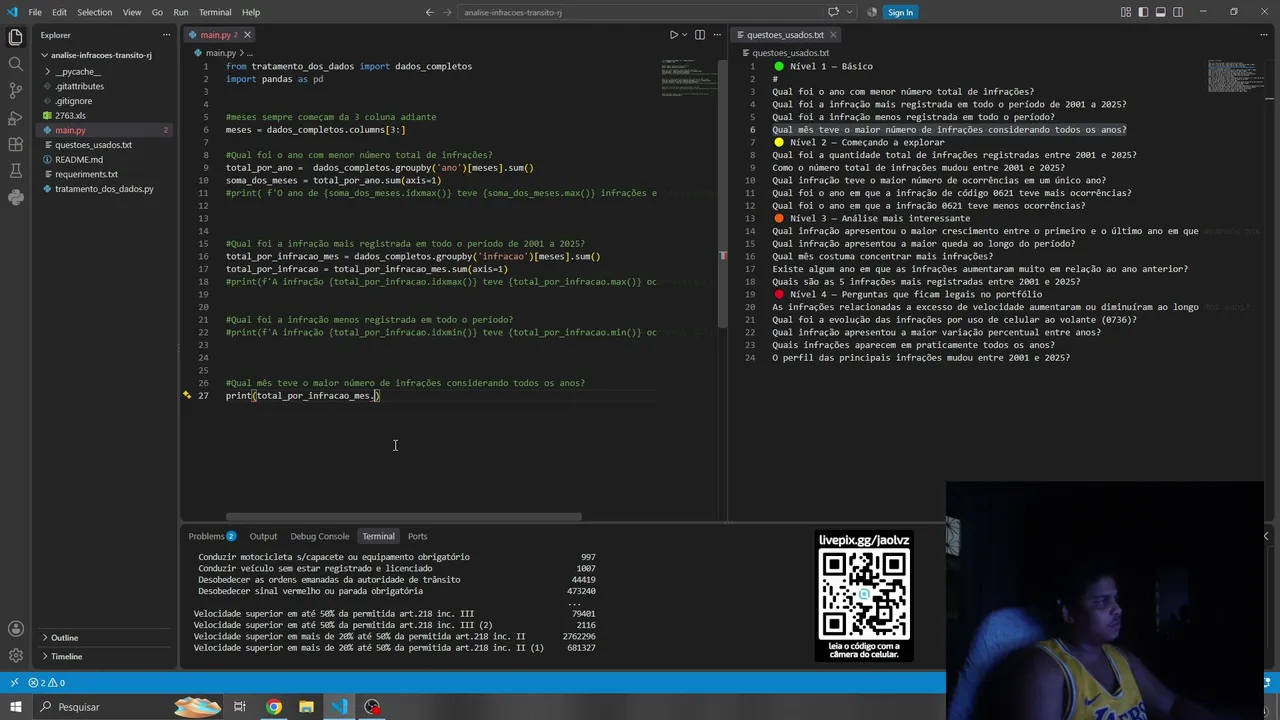The width and height of the screenshot is (1280, 720).
Task: Open the Search view in activity bar
Action: pyautogui.click(x=15, y=64)
